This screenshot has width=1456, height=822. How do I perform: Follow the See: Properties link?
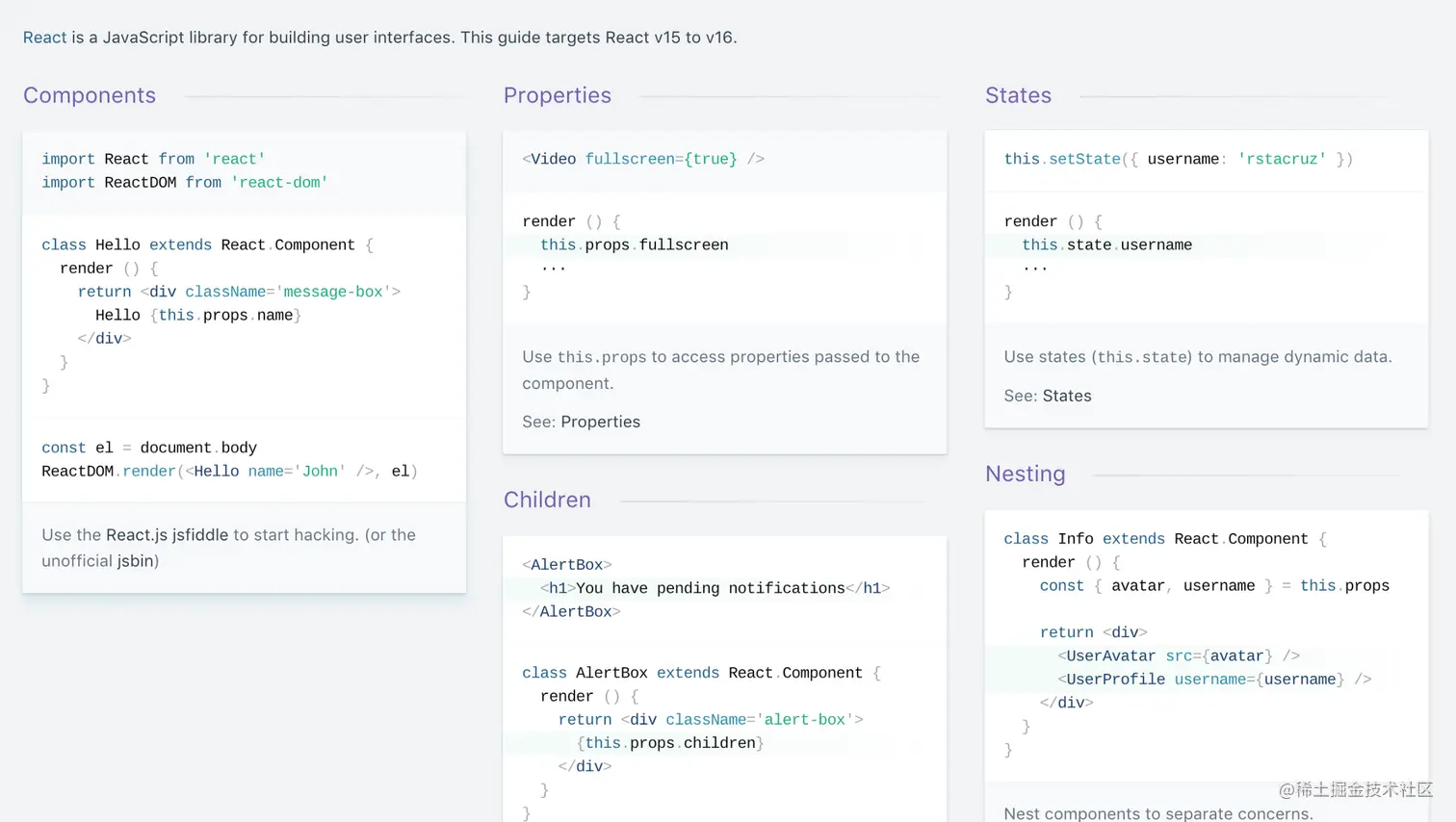pos(600,422)
